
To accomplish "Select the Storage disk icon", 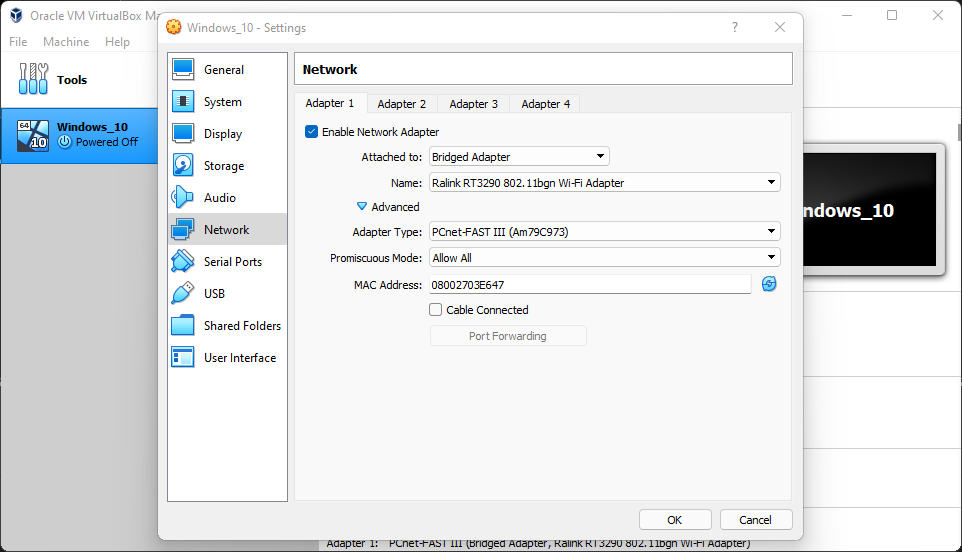I will (183, 166).
